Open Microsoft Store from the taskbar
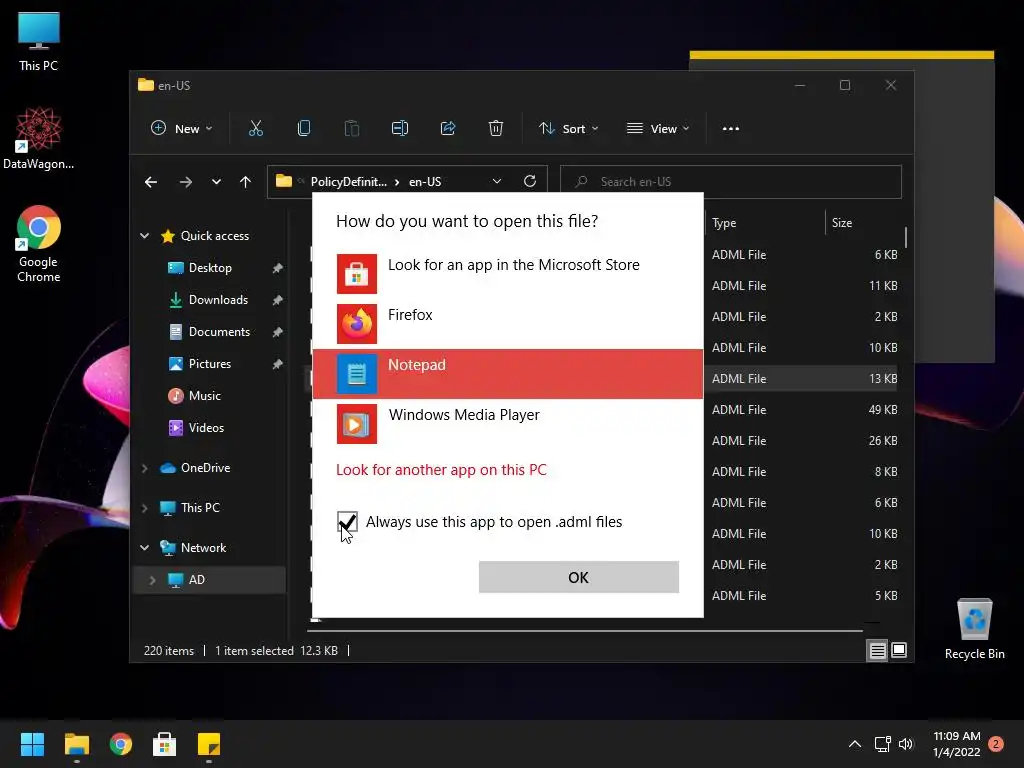 point(165,744)
